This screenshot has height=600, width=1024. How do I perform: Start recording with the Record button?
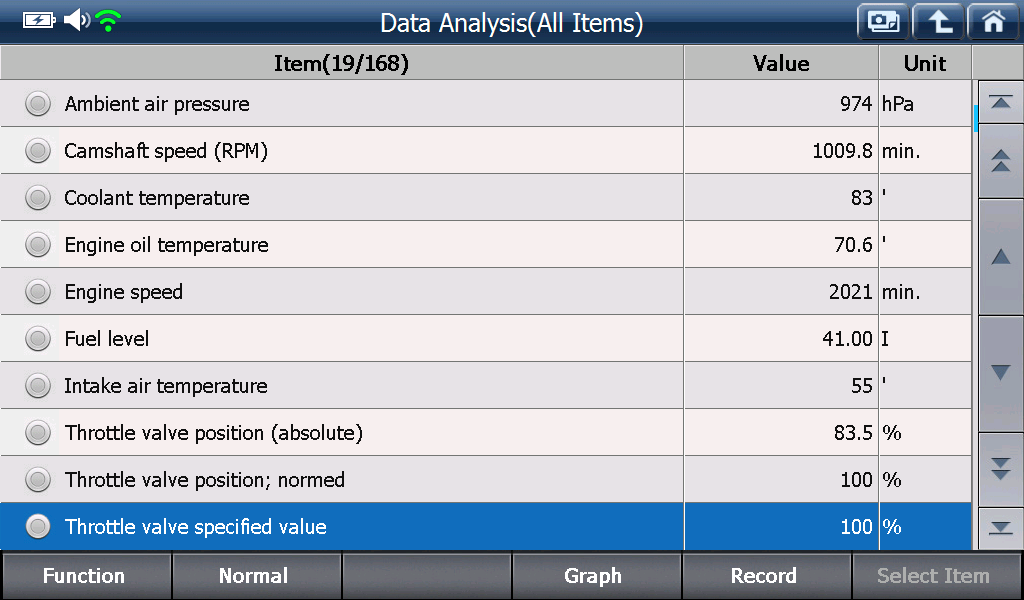click(x=765, y=576)
